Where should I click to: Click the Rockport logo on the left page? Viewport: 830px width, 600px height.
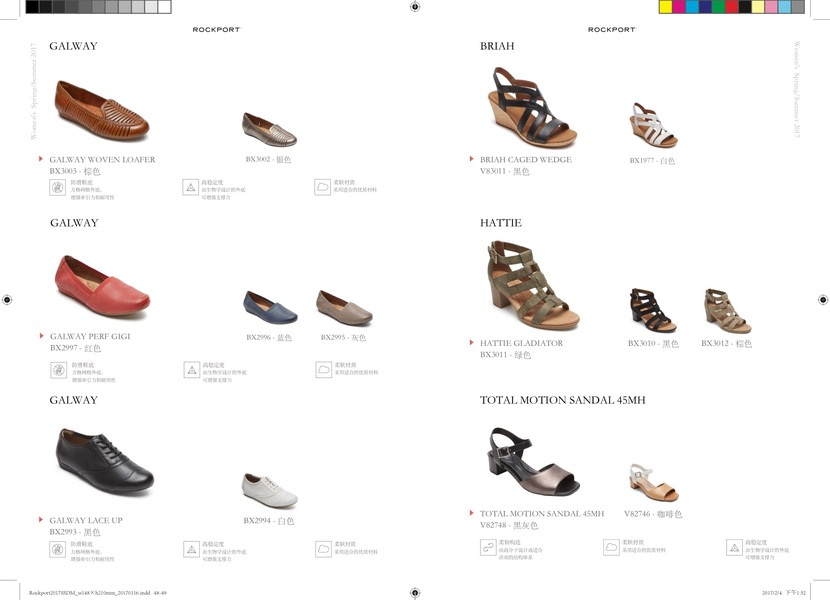click(216, 30)
